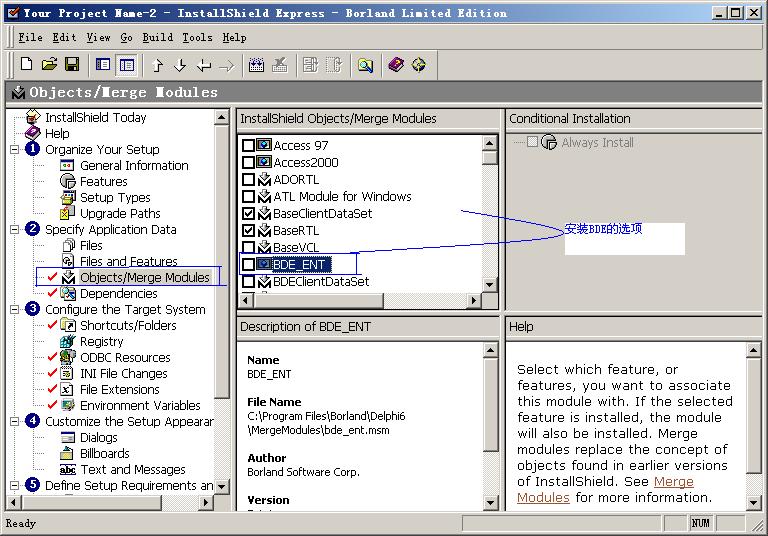Toggle the Always Install checkbox

tap(532, 142)
